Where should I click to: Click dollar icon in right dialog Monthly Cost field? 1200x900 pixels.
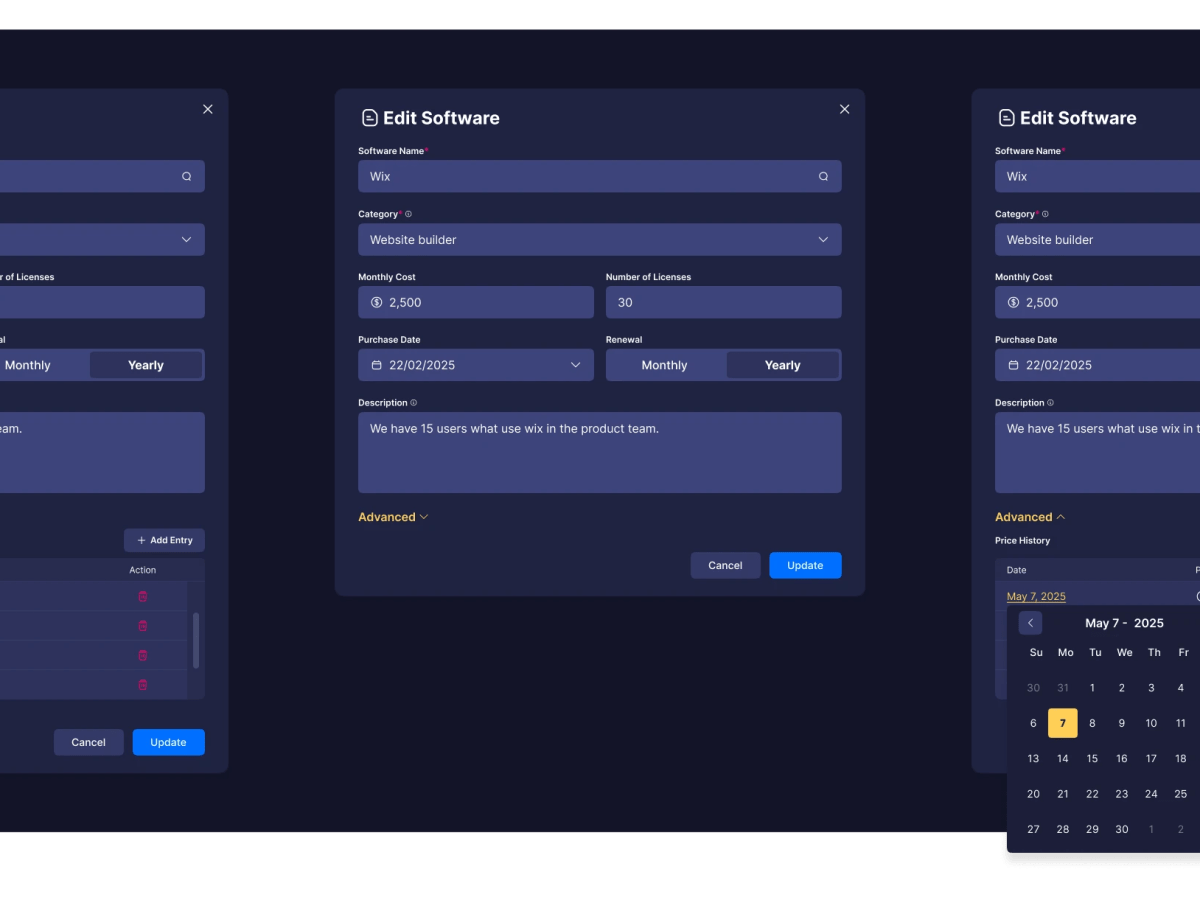tap(1013, 302)
